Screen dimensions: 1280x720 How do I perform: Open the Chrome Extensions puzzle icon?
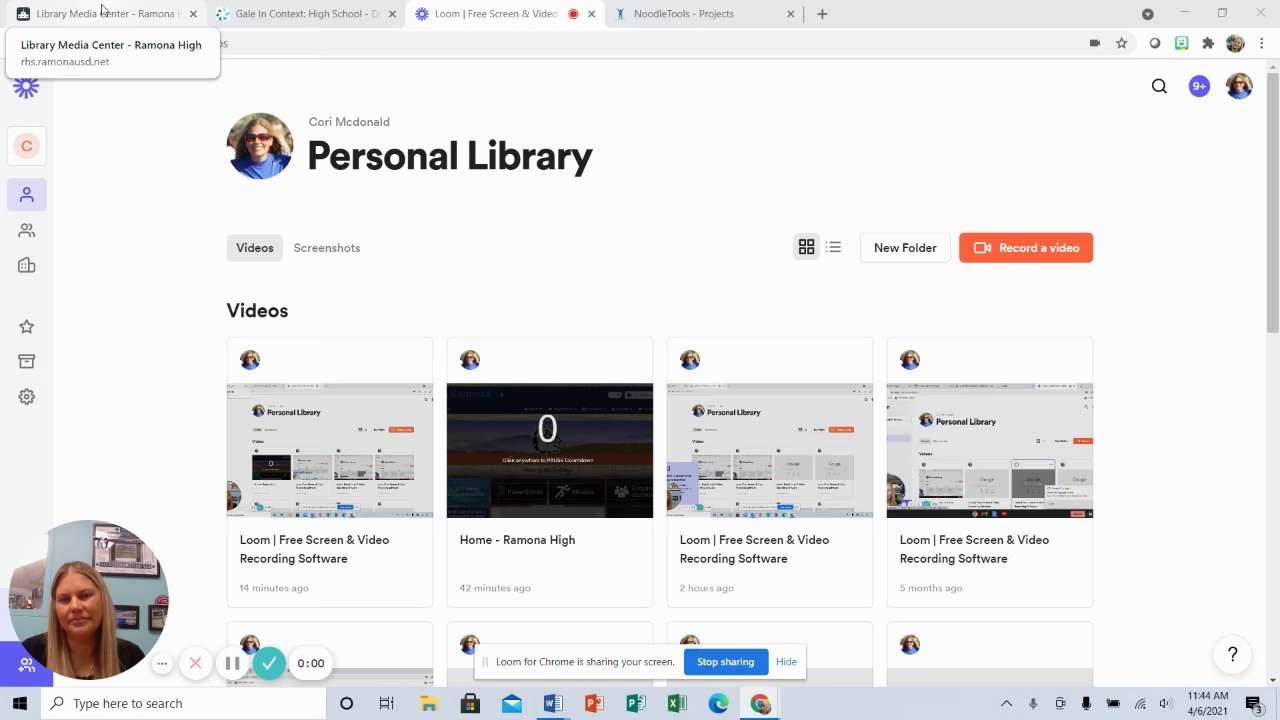[1208, 43]
